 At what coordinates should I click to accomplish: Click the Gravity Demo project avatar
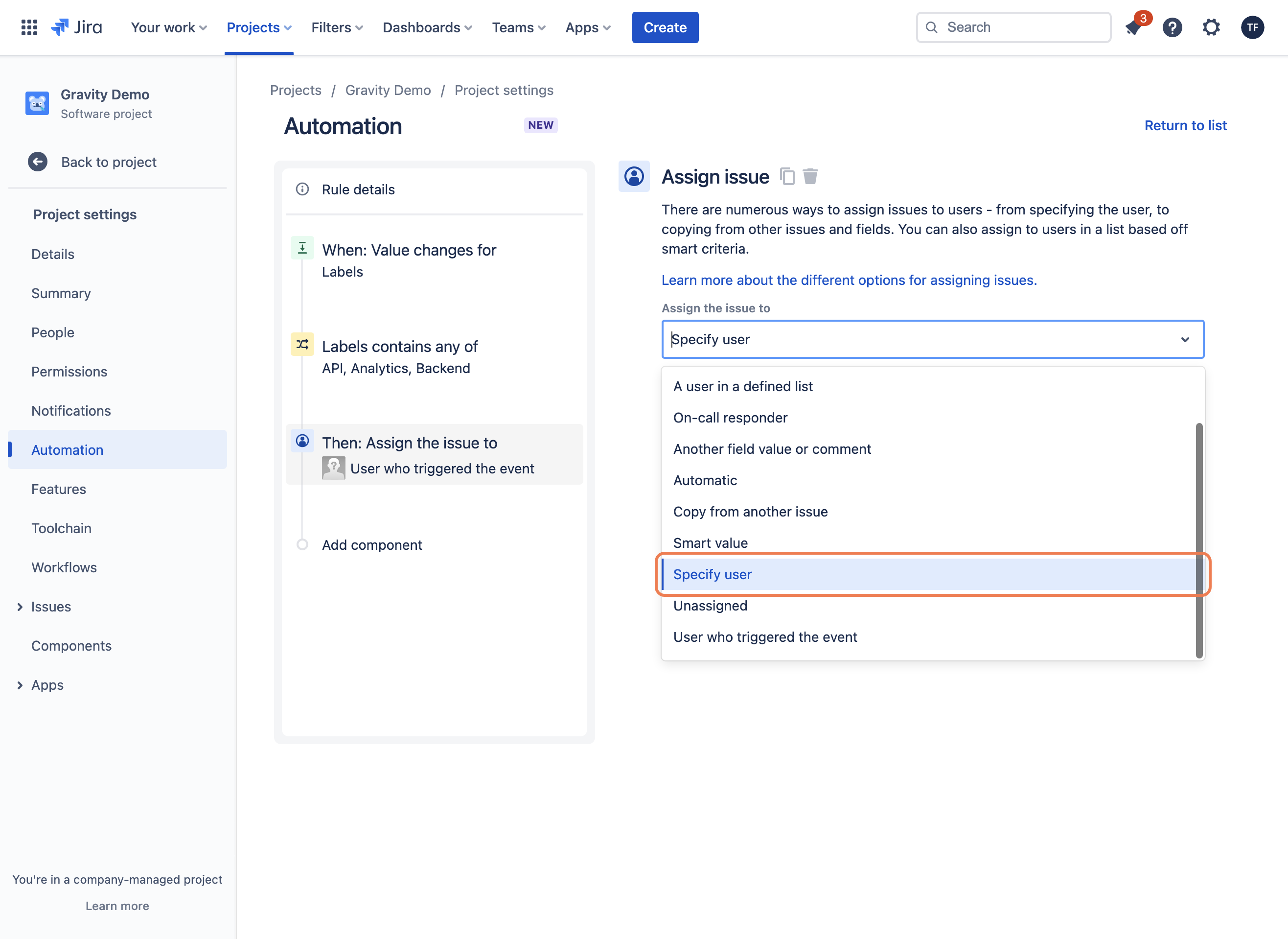pos(37,103)
